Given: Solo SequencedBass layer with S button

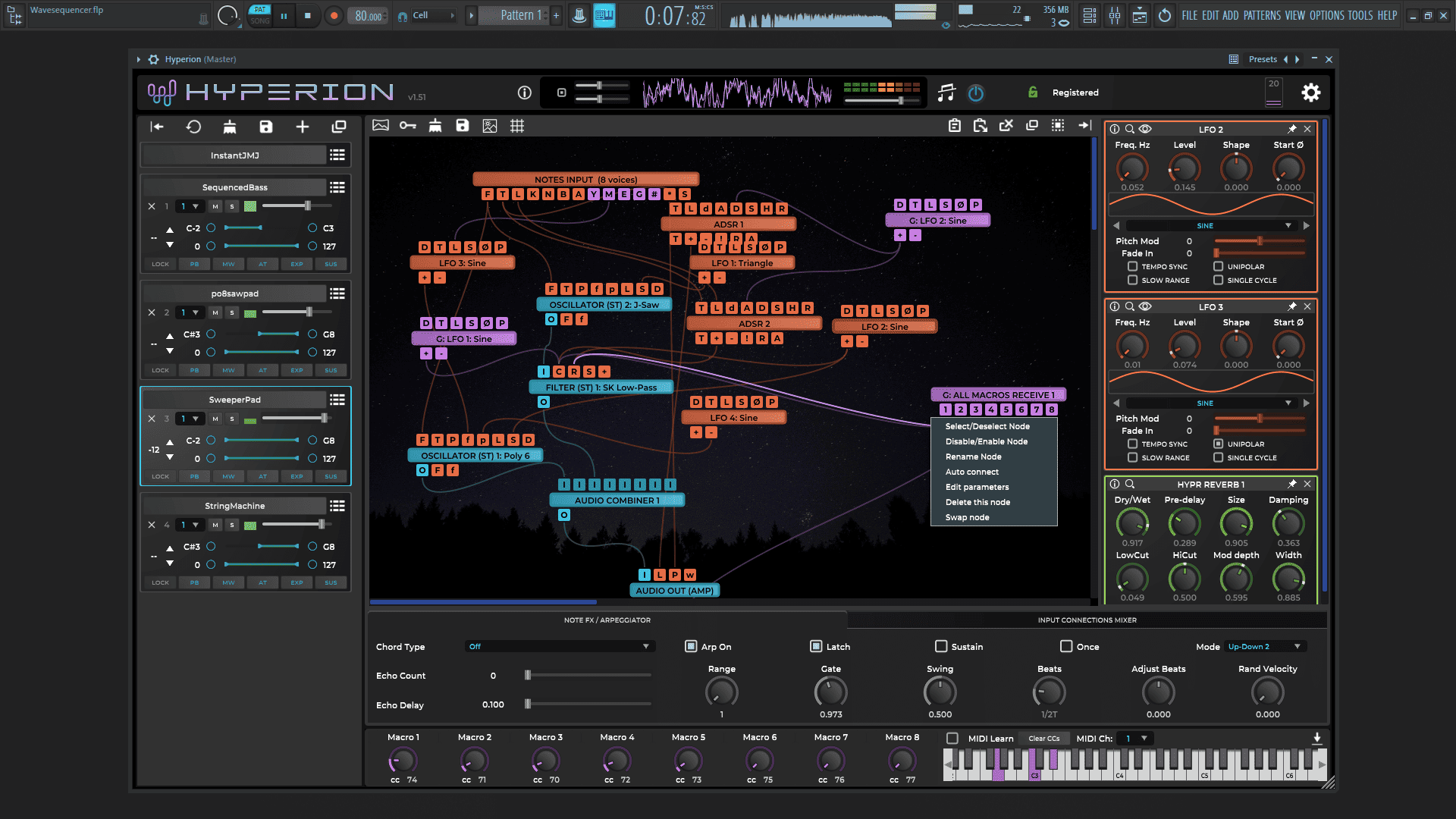Looking at the screenshot, I should point(232,206).
